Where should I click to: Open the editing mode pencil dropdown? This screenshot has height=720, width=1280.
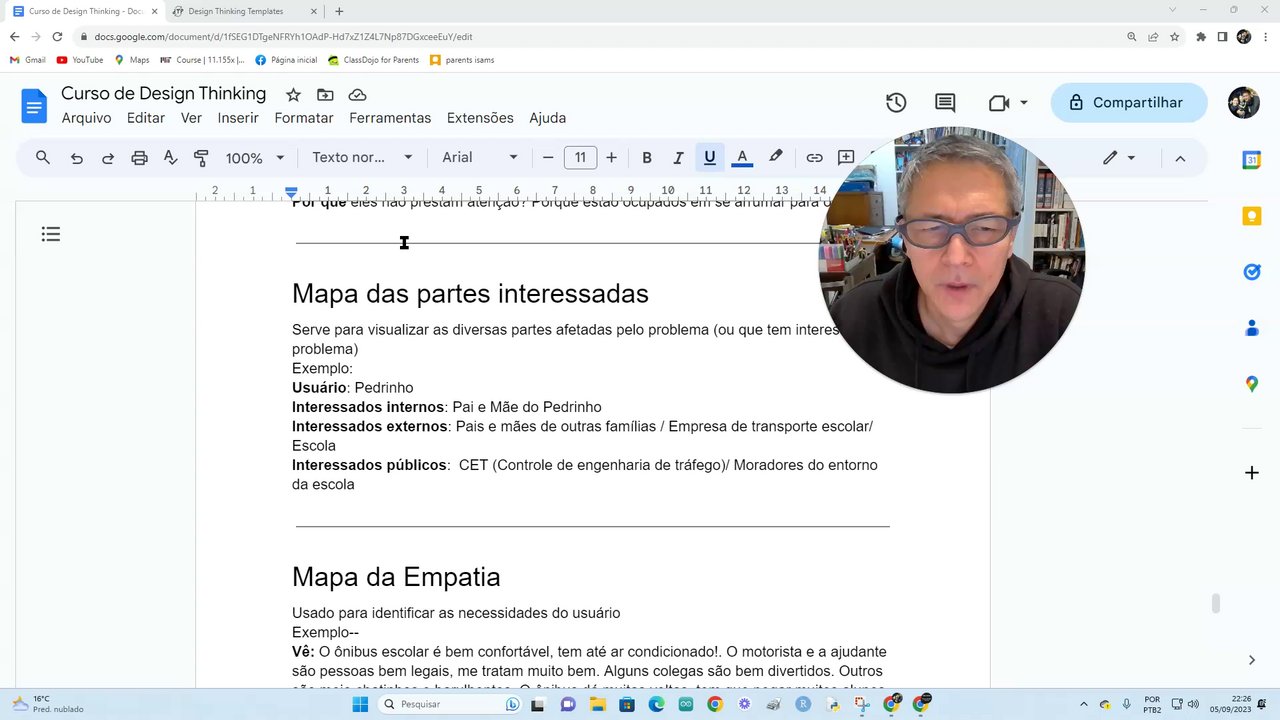click(x=1119, y=158)
